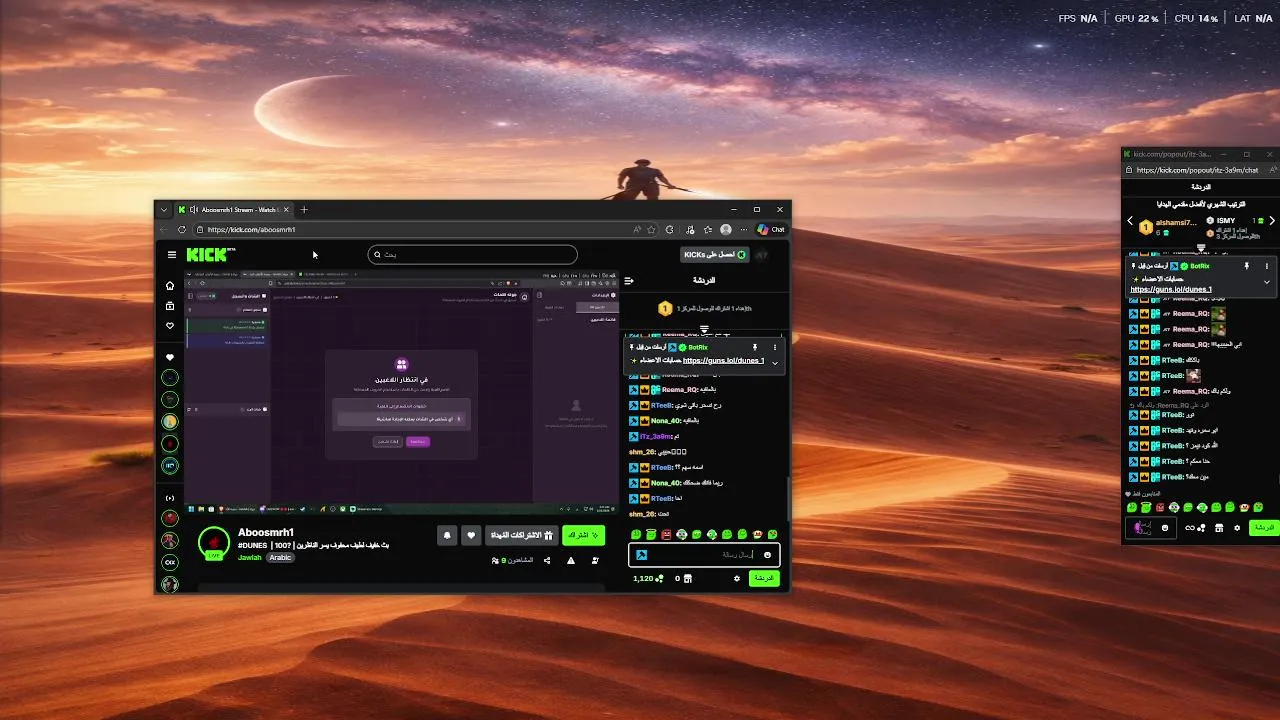Open emoji picker in main chat input
The height and width of the screenshot is (720, 1280).
pos(768,555)
